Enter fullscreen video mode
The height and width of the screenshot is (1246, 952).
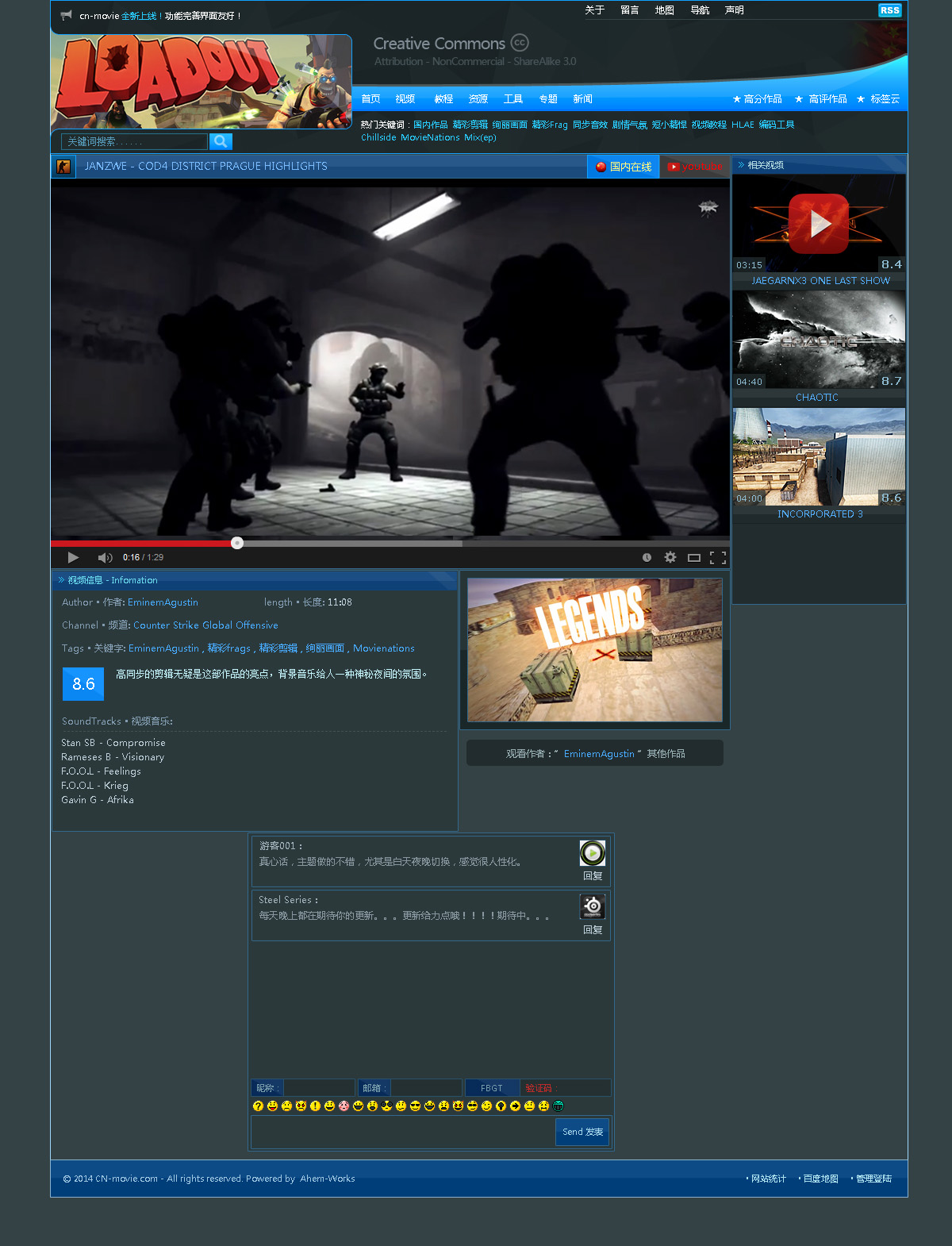pyautogui.click(x=718, y=557)
